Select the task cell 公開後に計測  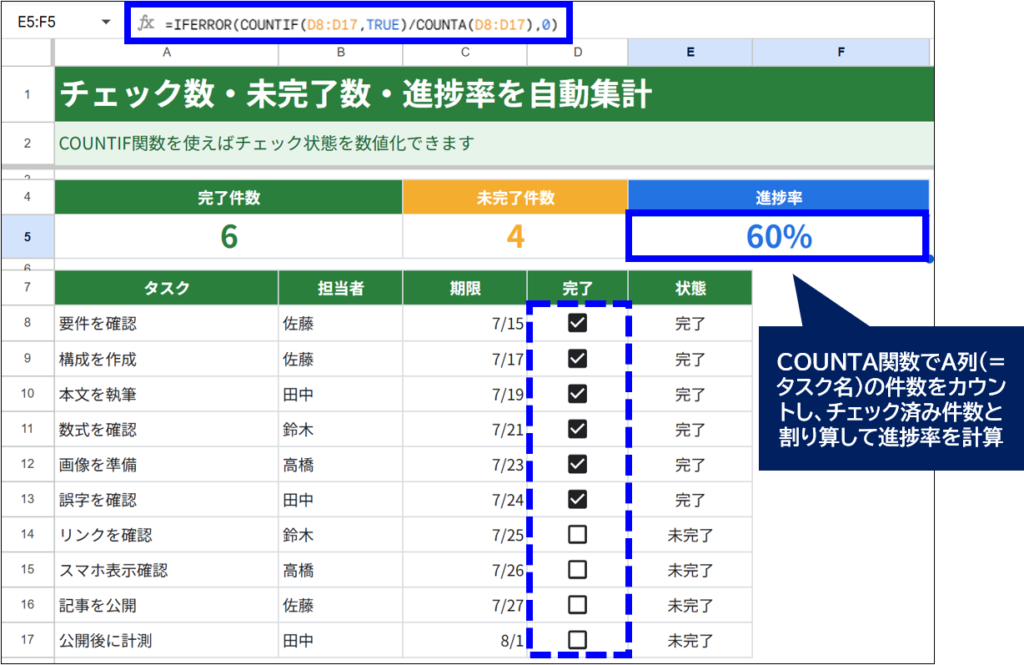tap(167, 640)
